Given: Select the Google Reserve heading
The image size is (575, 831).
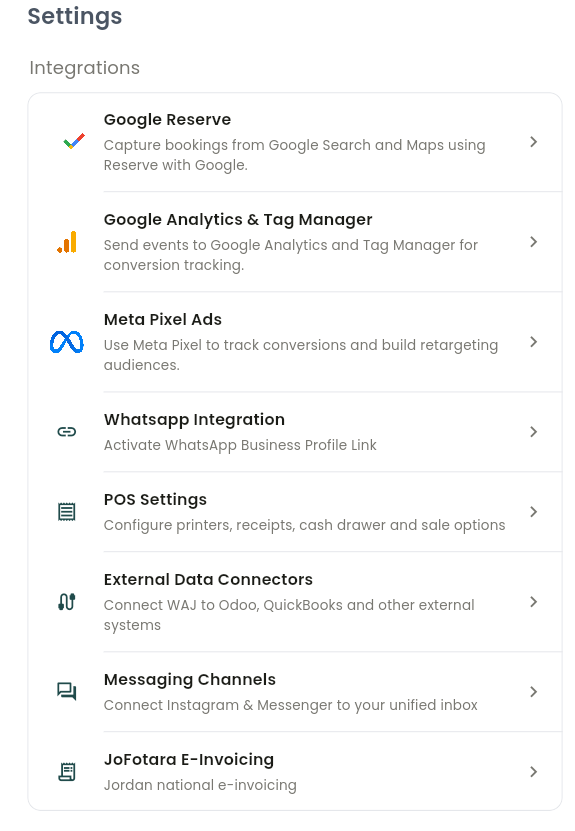Looking at the screenshot, I should point(167,120).
